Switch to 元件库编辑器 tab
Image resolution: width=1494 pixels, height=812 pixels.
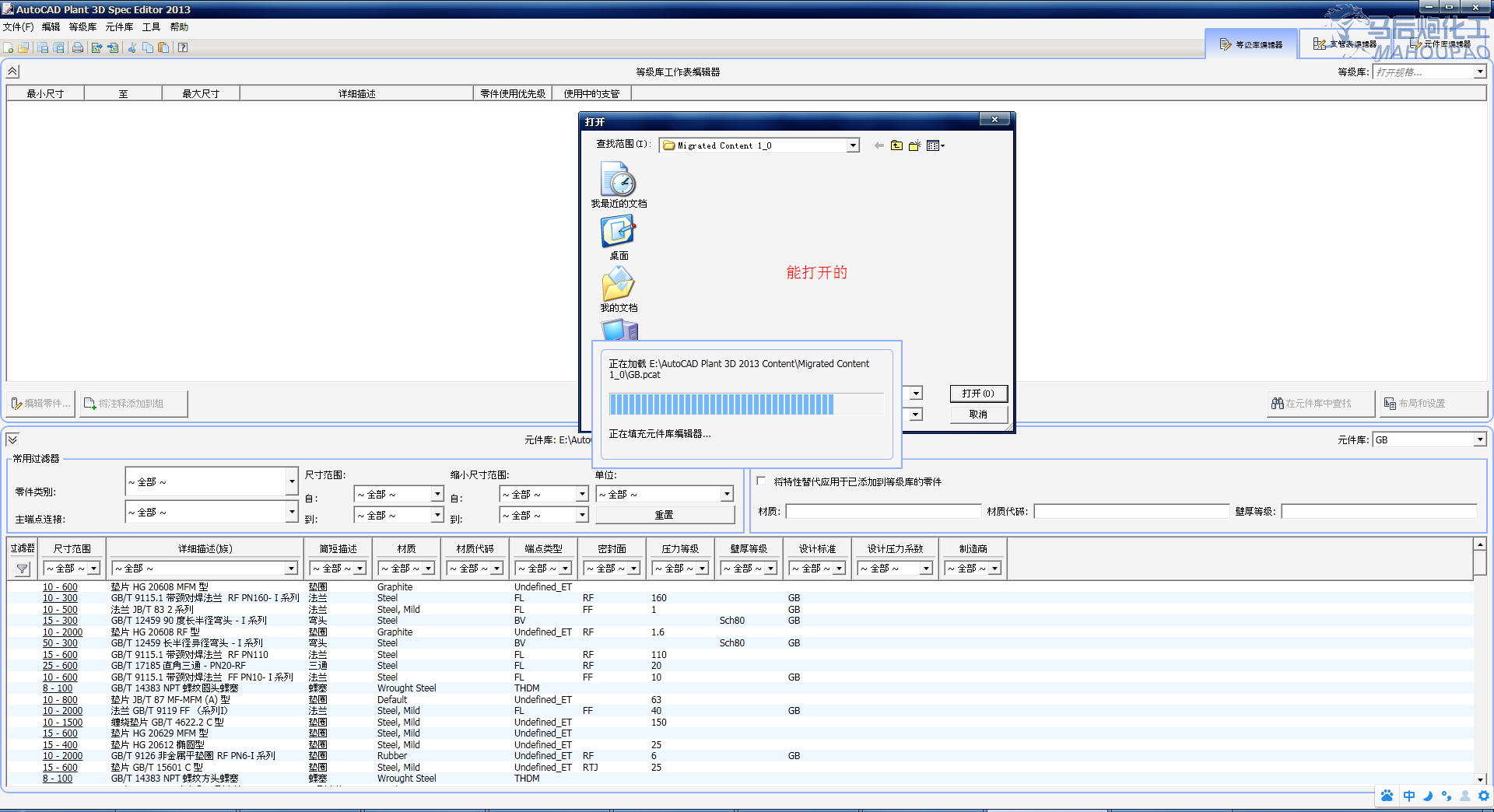tap(1440, 44)
